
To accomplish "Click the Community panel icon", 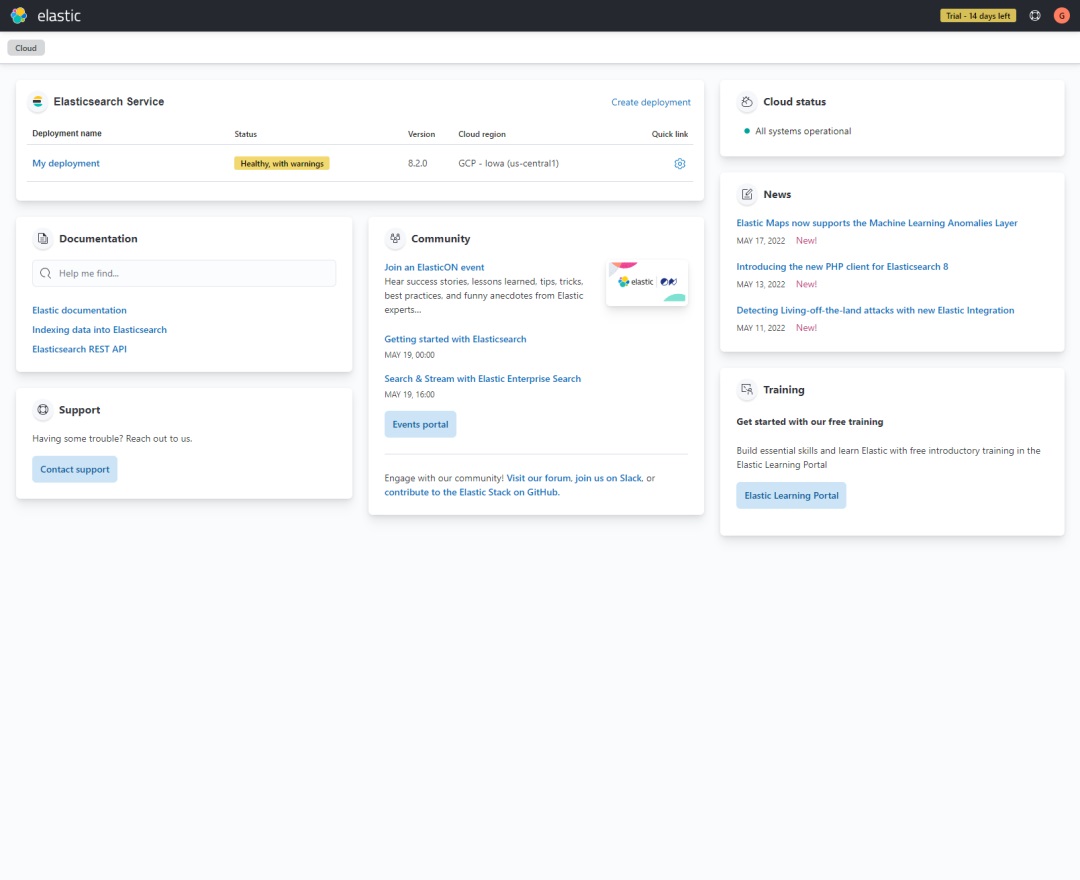I will (x=395, y=239).
